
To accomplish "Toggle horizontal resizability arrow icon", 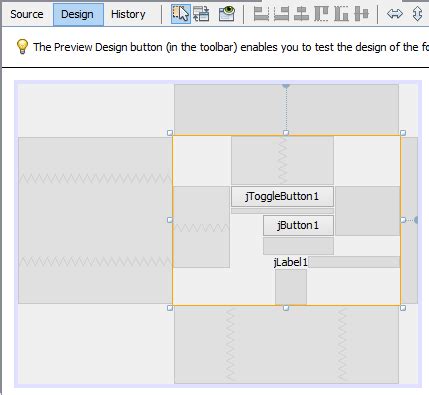I will (395, 14).
